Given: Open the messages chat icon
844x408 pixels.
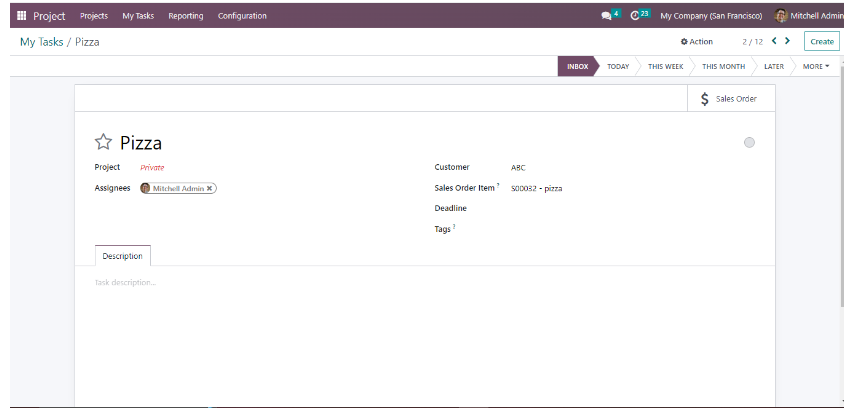Looking at the screenshot, I should pos(606,16).
